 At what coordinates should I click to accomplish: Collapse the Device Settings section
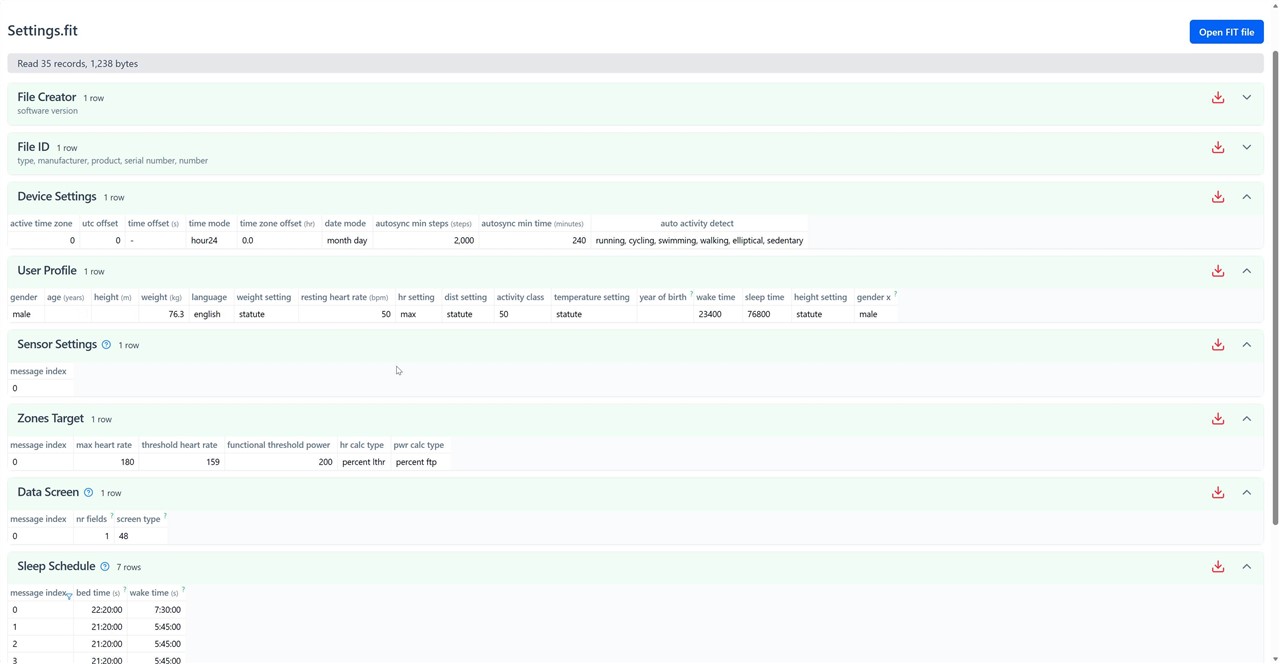(1246, 197)
